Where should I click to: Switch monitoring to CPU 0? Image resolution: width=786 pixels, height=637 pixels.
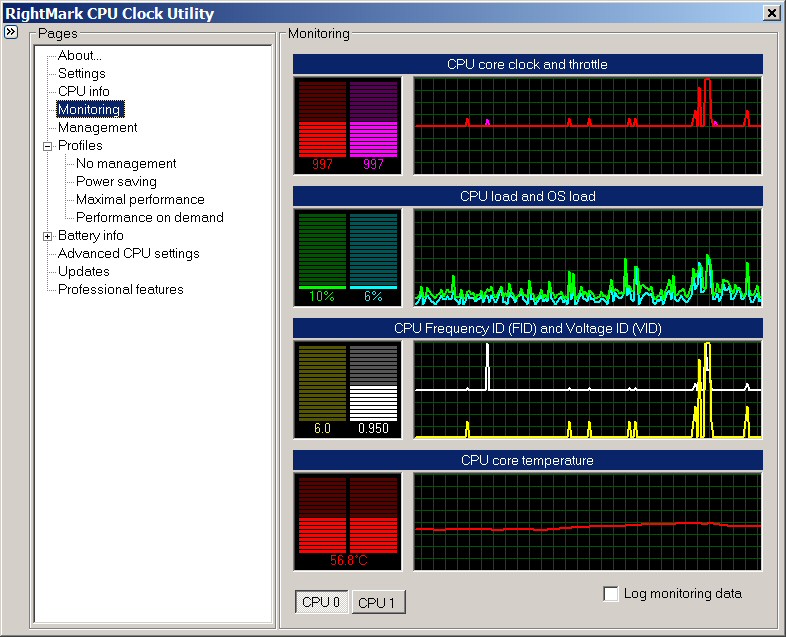(321, 602)
